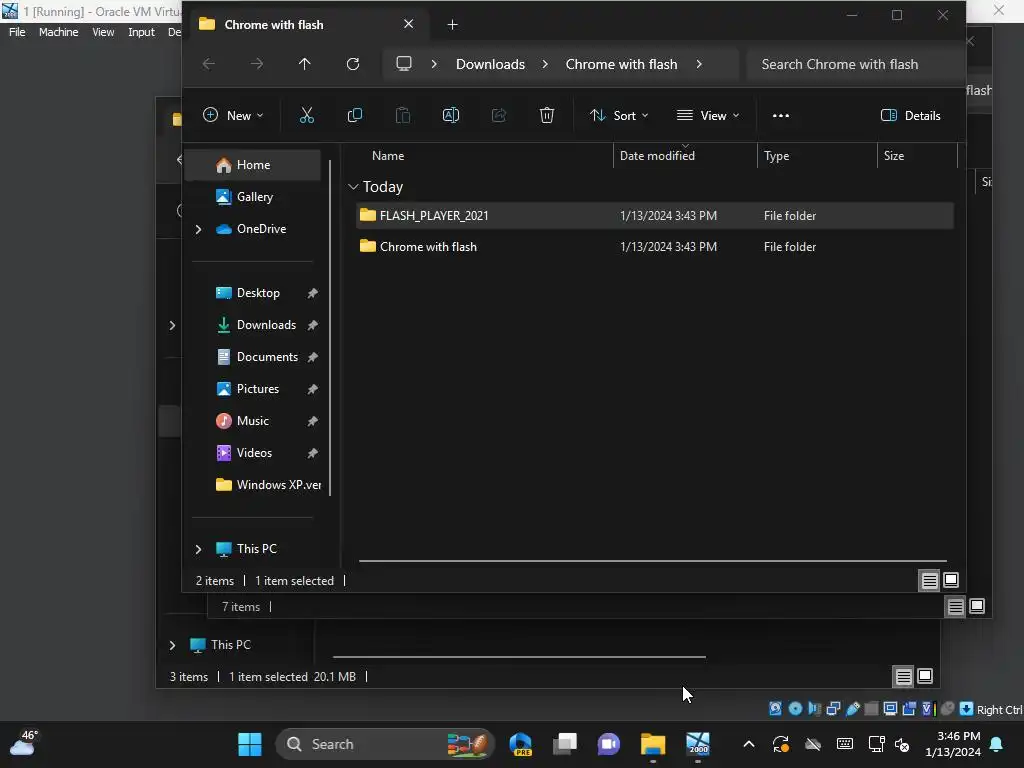
Task: Go to Home in the sidebar
Action: tap(253, 165)
